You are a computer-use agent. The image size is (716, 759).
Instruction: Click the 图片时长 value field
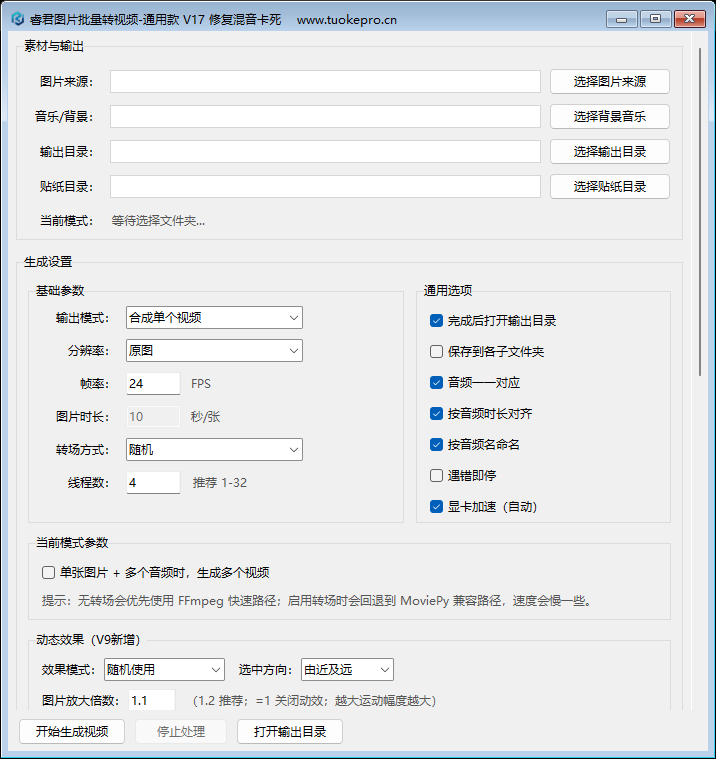click(x=153, y=416)
